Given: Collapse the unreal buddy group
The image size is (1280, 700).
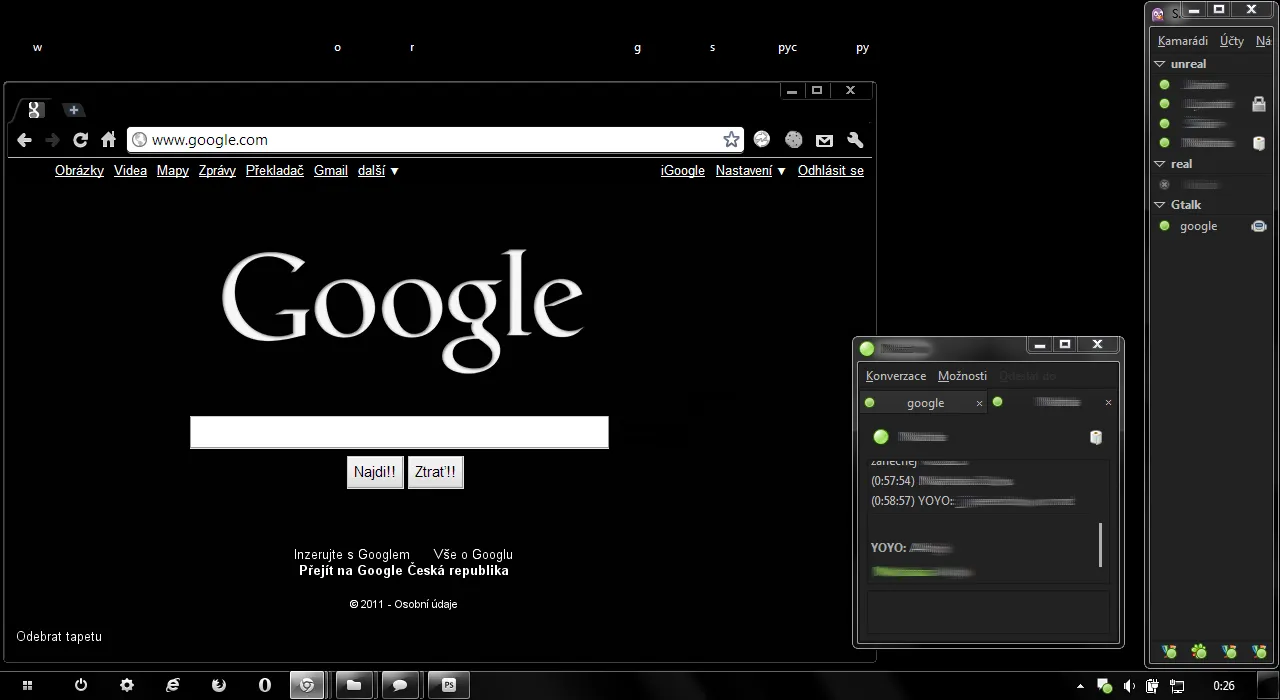Looking at the screenshot, I should point(1160,64).
